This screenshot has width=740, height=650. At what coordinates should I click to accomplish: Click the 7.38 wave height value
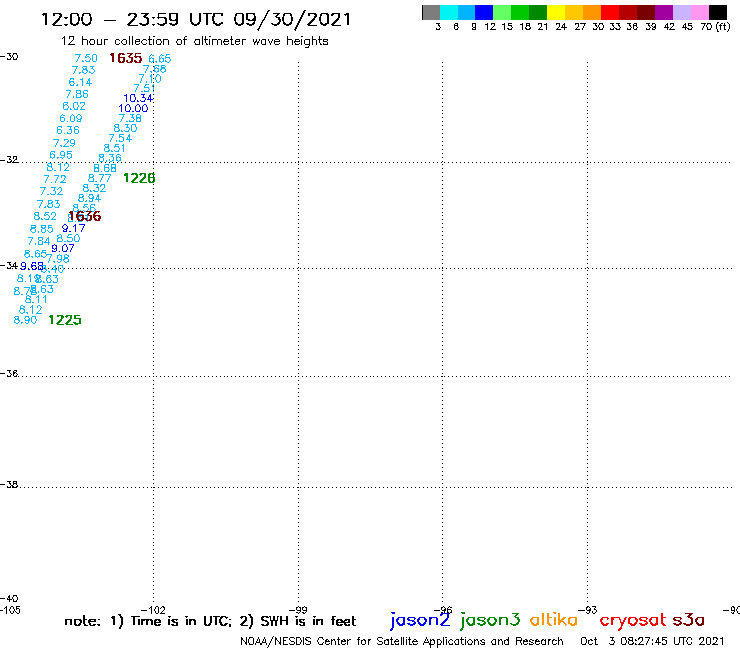[130, 118]
